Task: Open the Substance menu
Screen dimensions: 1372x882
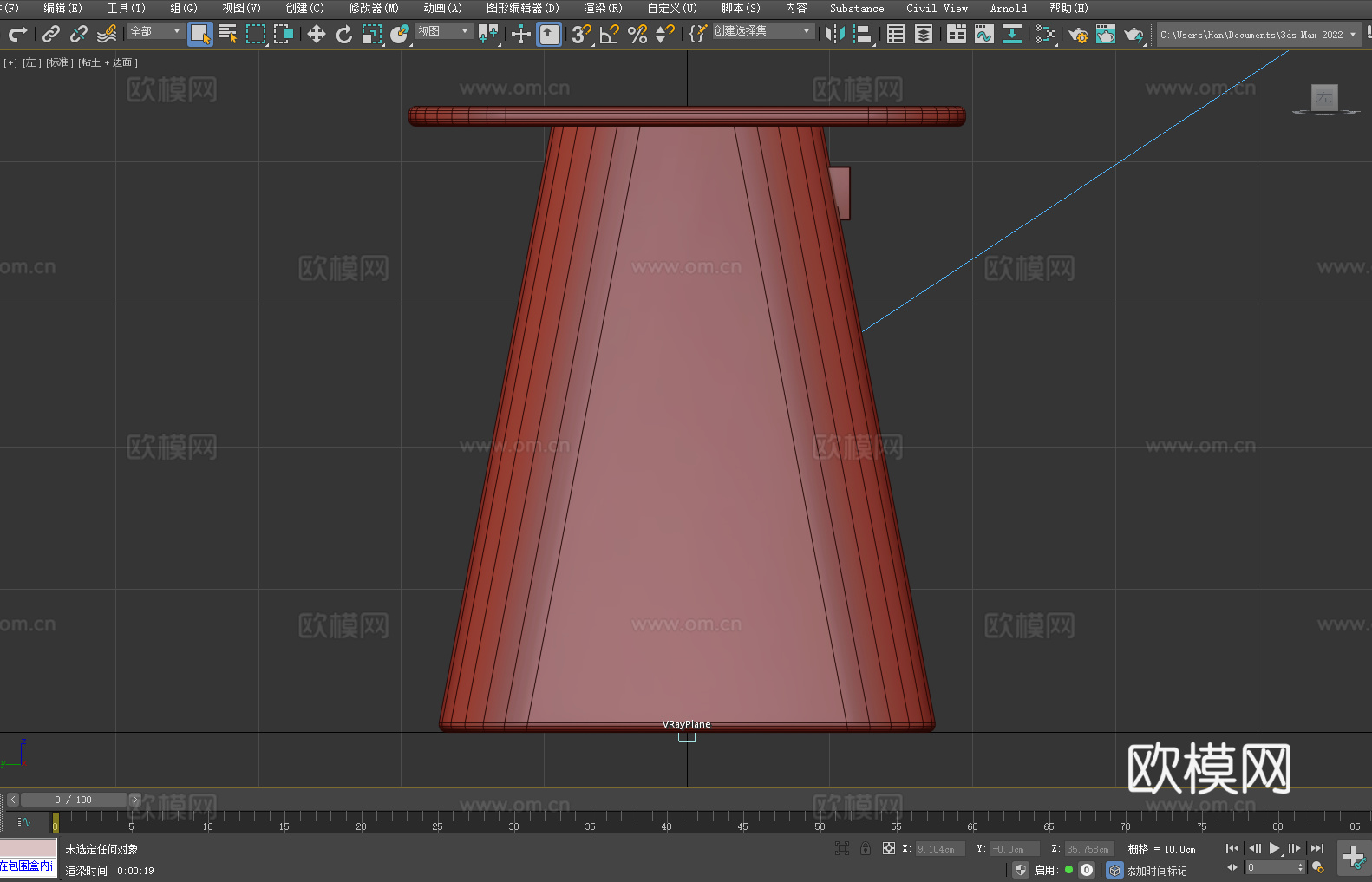Action: (857, 8)
